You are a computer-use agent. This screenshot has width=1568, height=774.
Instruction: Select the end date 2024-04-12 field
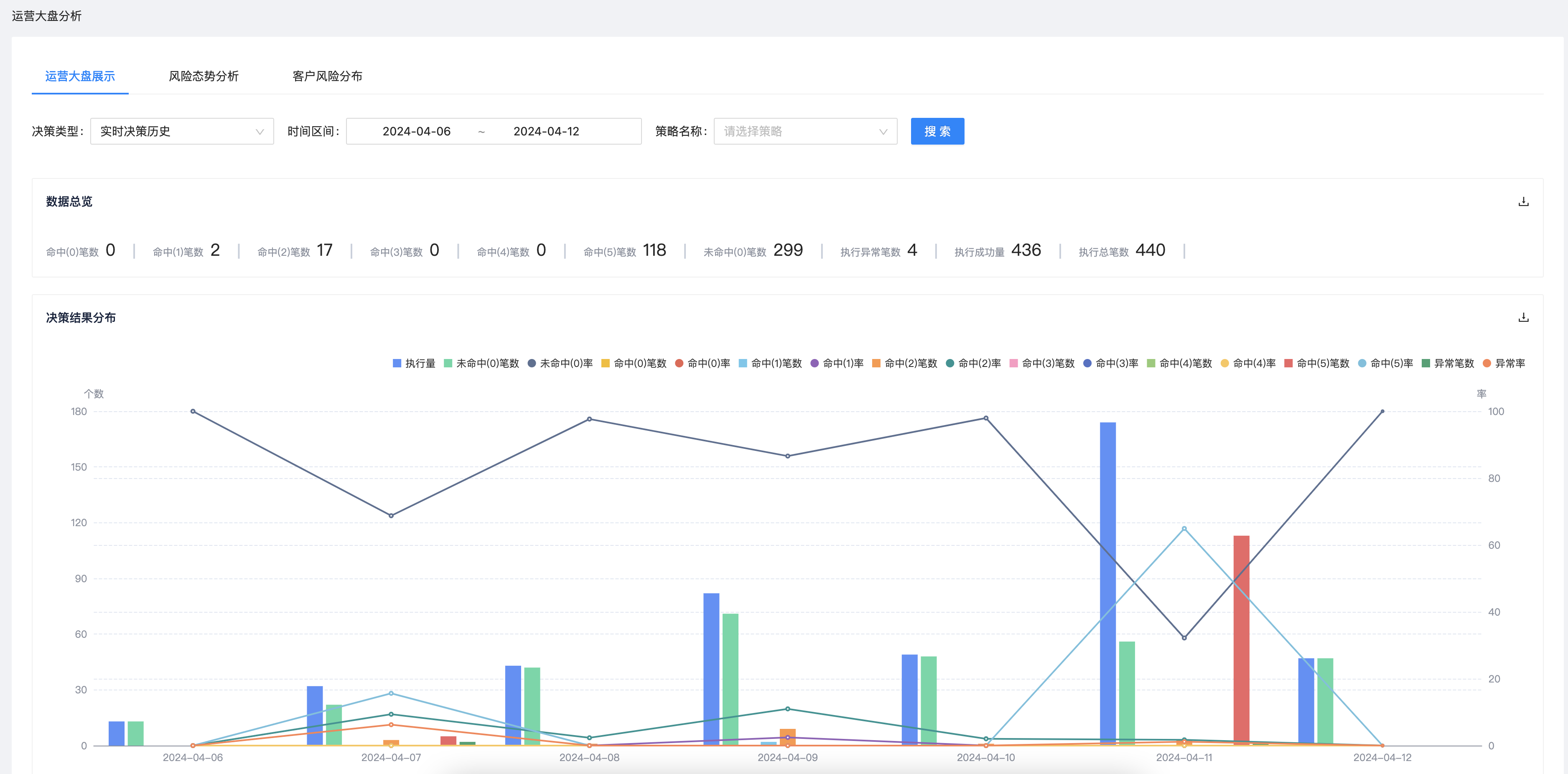coord(546,131)
